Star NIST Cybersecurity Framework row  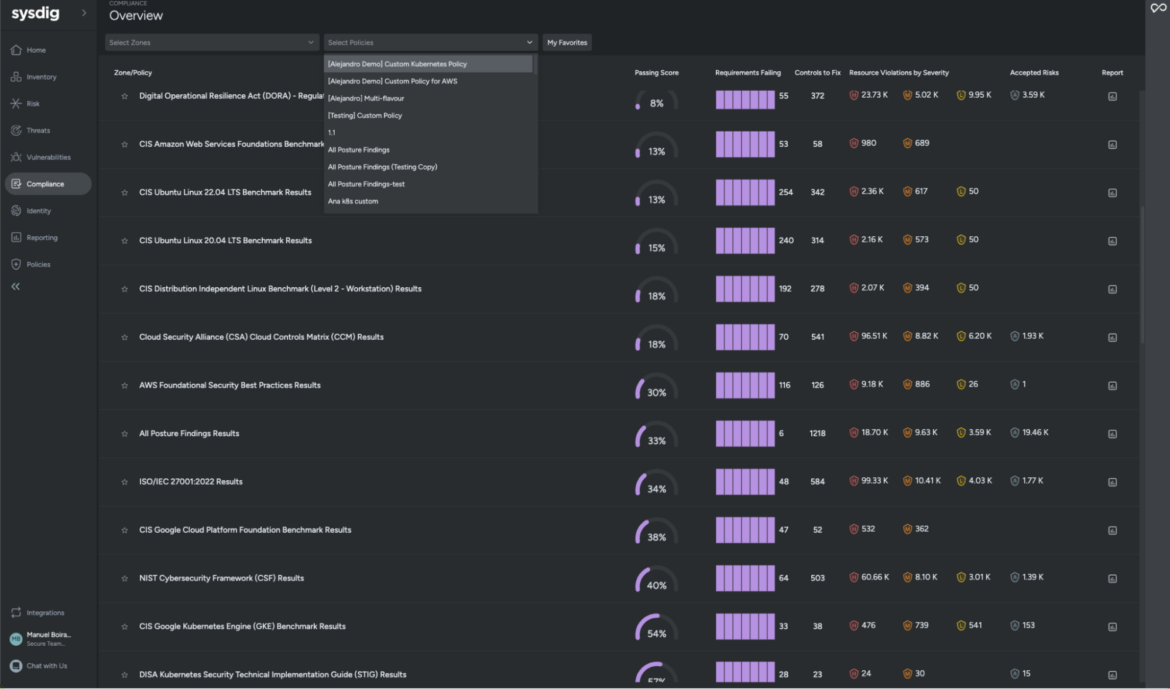click(125, 579)
